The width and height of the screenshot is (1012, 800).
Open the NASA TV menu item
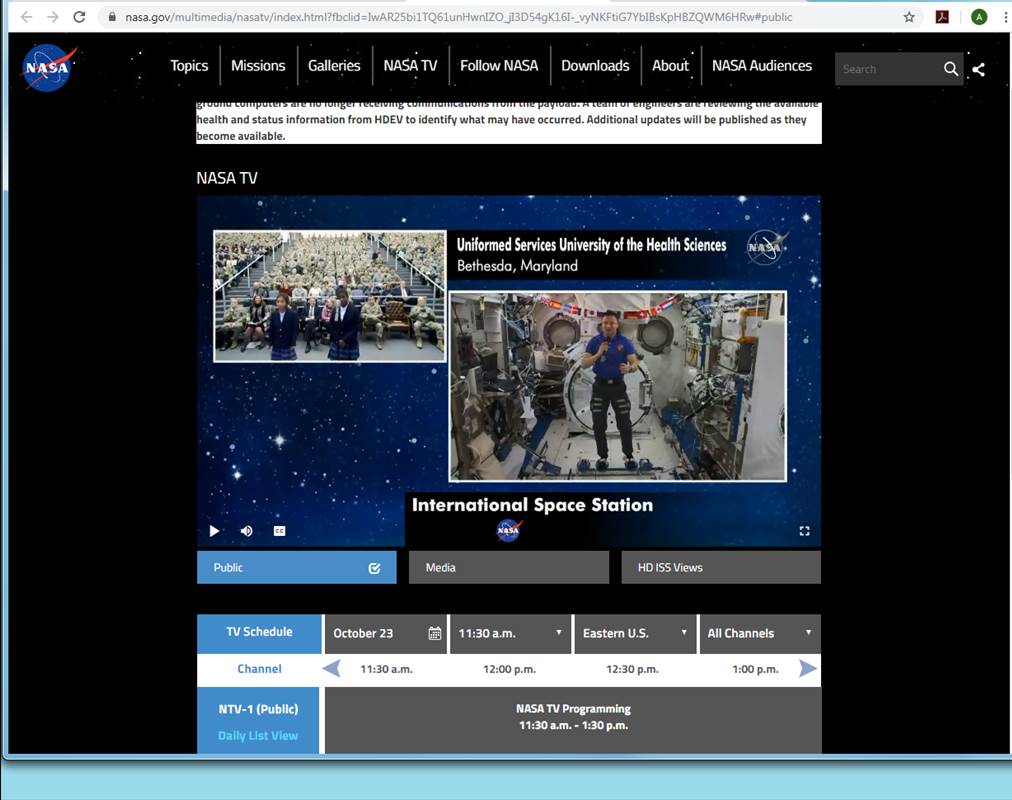pyautogui.click(x=410, y=66)
